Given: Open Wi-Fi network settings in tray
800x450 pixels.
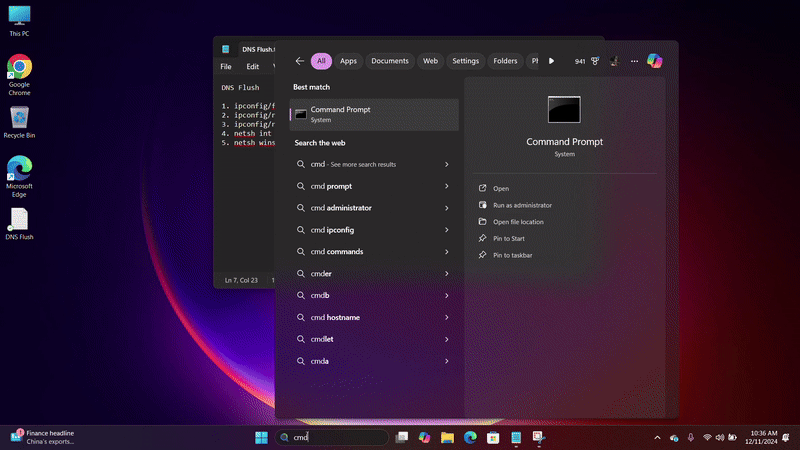Looking at the screenshot, I should coord(707,438).
